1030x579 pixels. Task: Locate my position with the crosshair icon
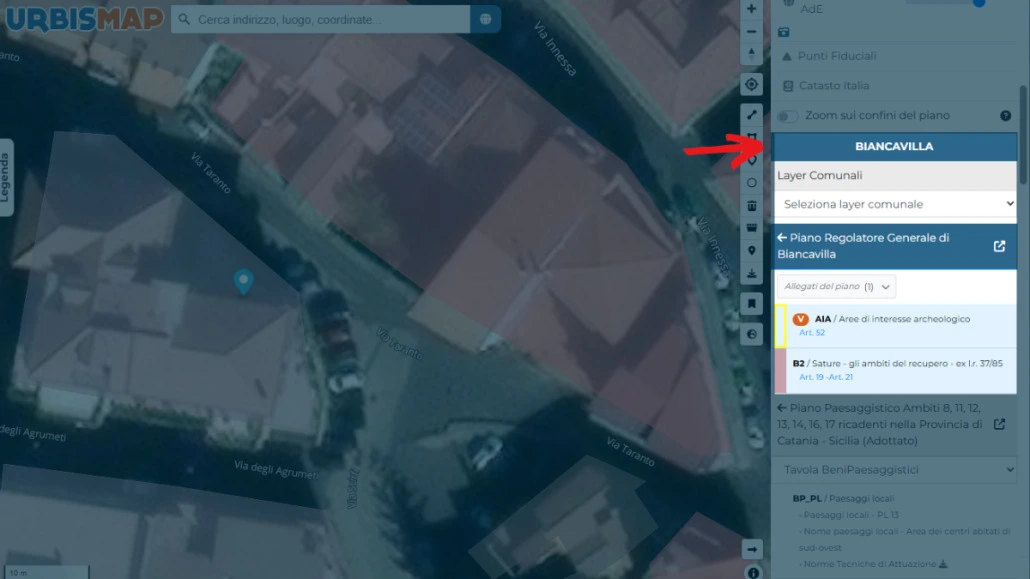tap(751, 84)
